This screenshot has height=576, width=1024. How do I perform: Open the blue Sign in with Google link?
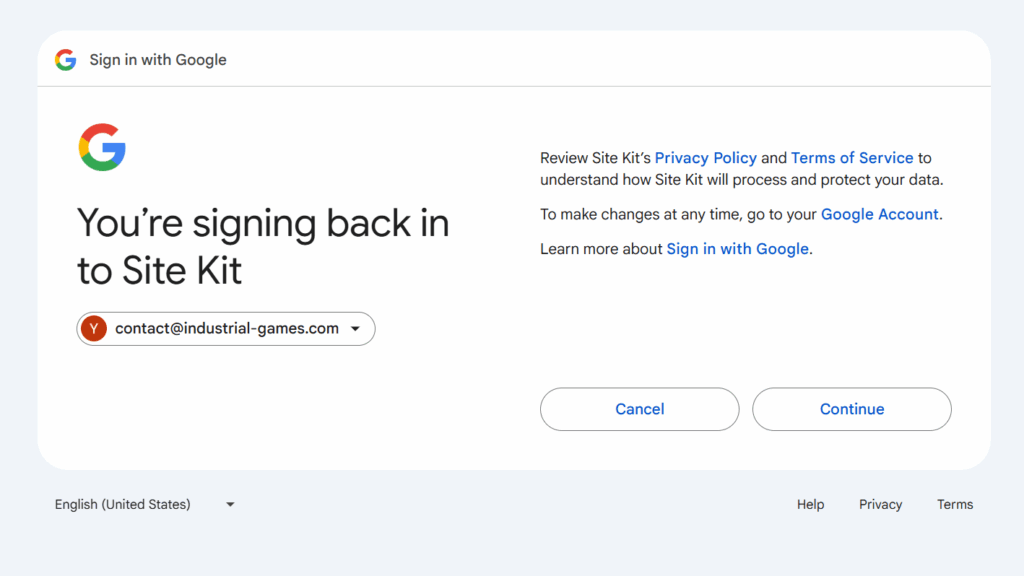pyautogui.click(x=737, y=249)
